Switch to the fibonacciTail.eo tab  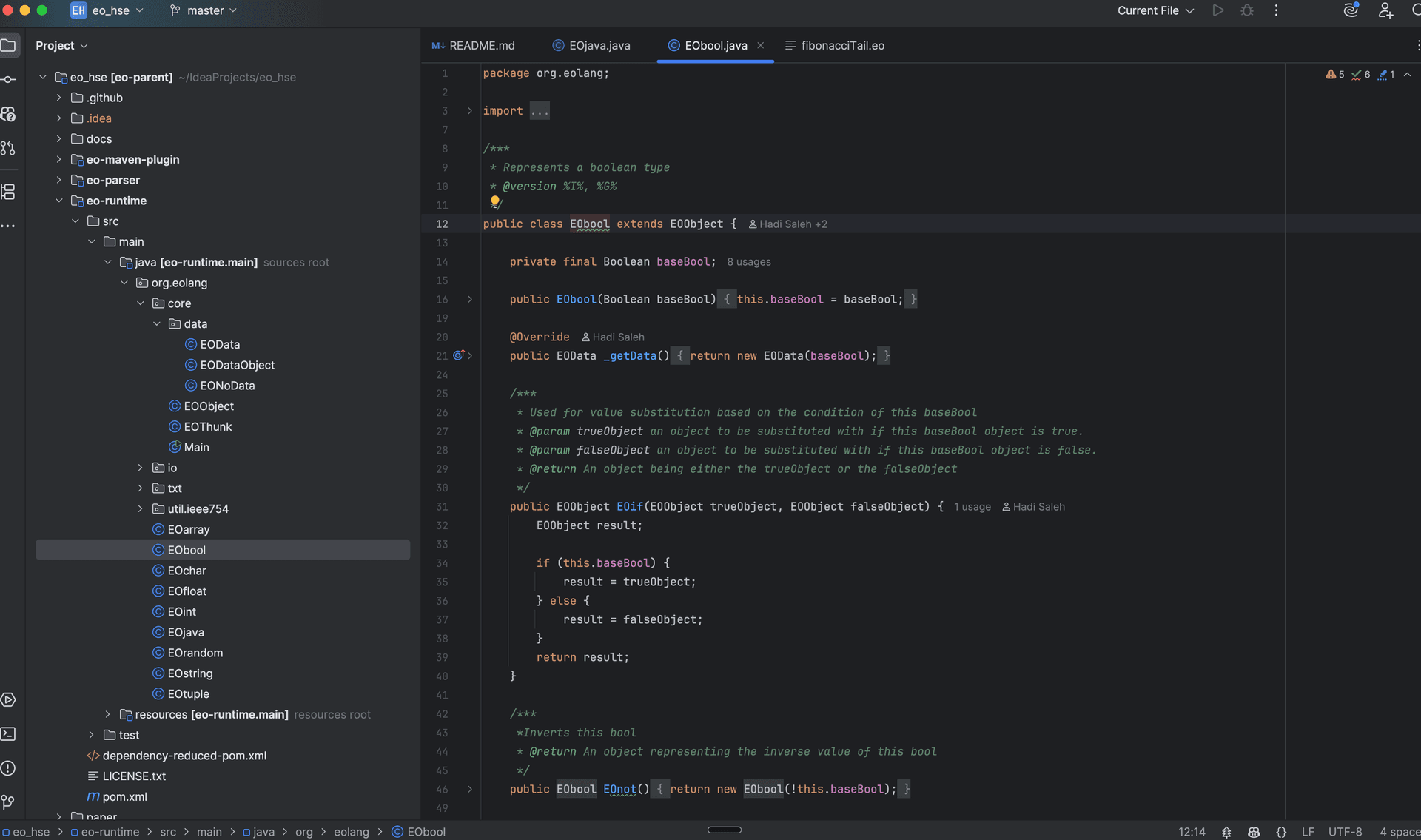tap(843, 45)
